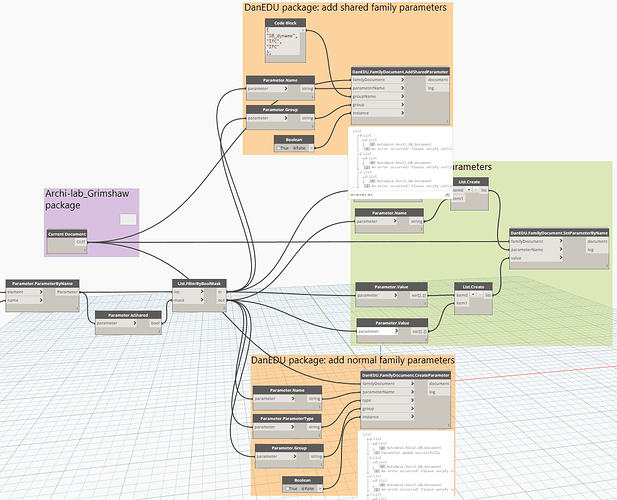This screenshot has height=500, width=617.
Task: Click string output of Parameter.ParameterType node
Action: pyautogui.click(x=314, y=427)
